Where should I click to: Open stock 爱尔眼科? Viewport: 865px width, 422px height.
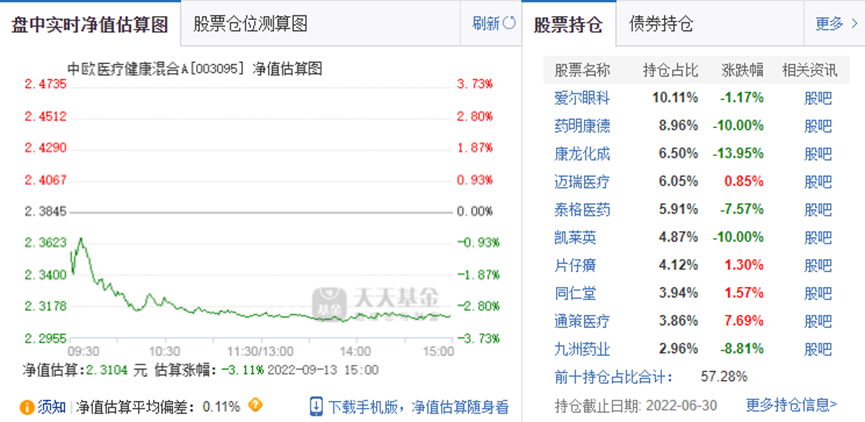(x=582, y=98)
